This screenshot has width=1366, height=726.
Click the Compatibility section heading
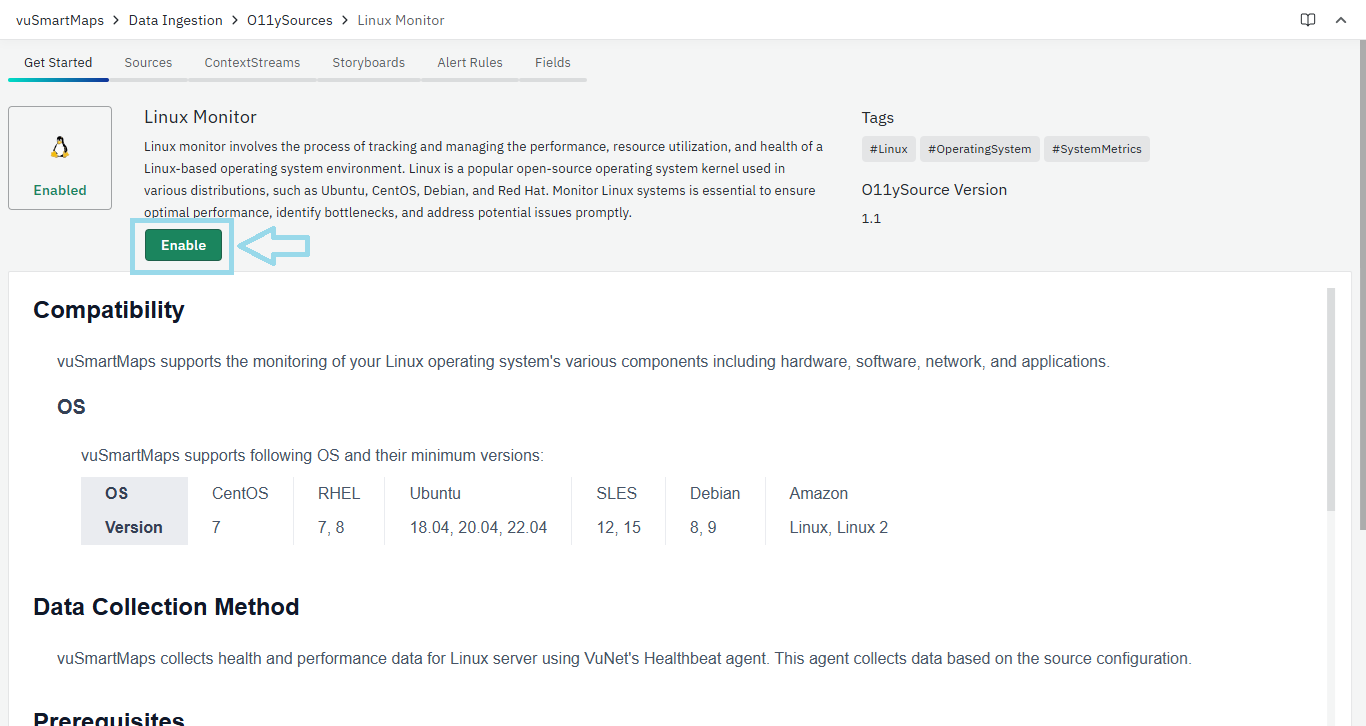[109, 310]
